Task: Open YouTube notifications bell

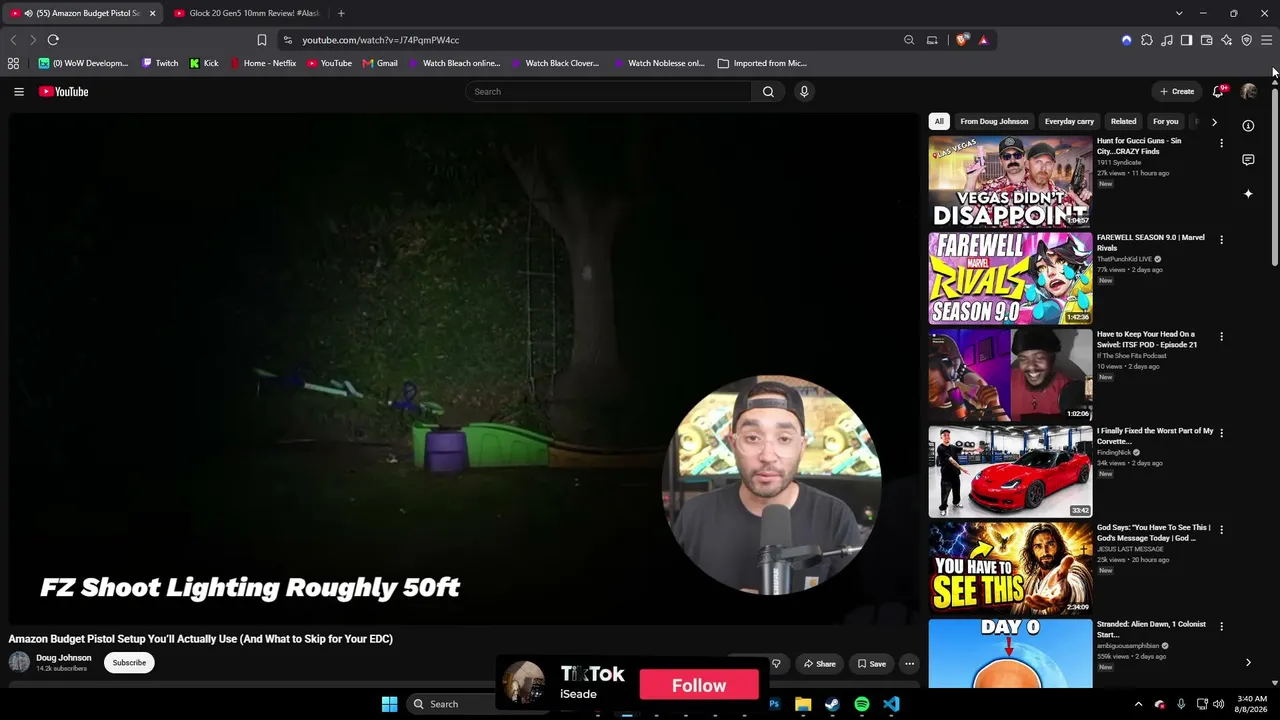Action: [1218, 92]
